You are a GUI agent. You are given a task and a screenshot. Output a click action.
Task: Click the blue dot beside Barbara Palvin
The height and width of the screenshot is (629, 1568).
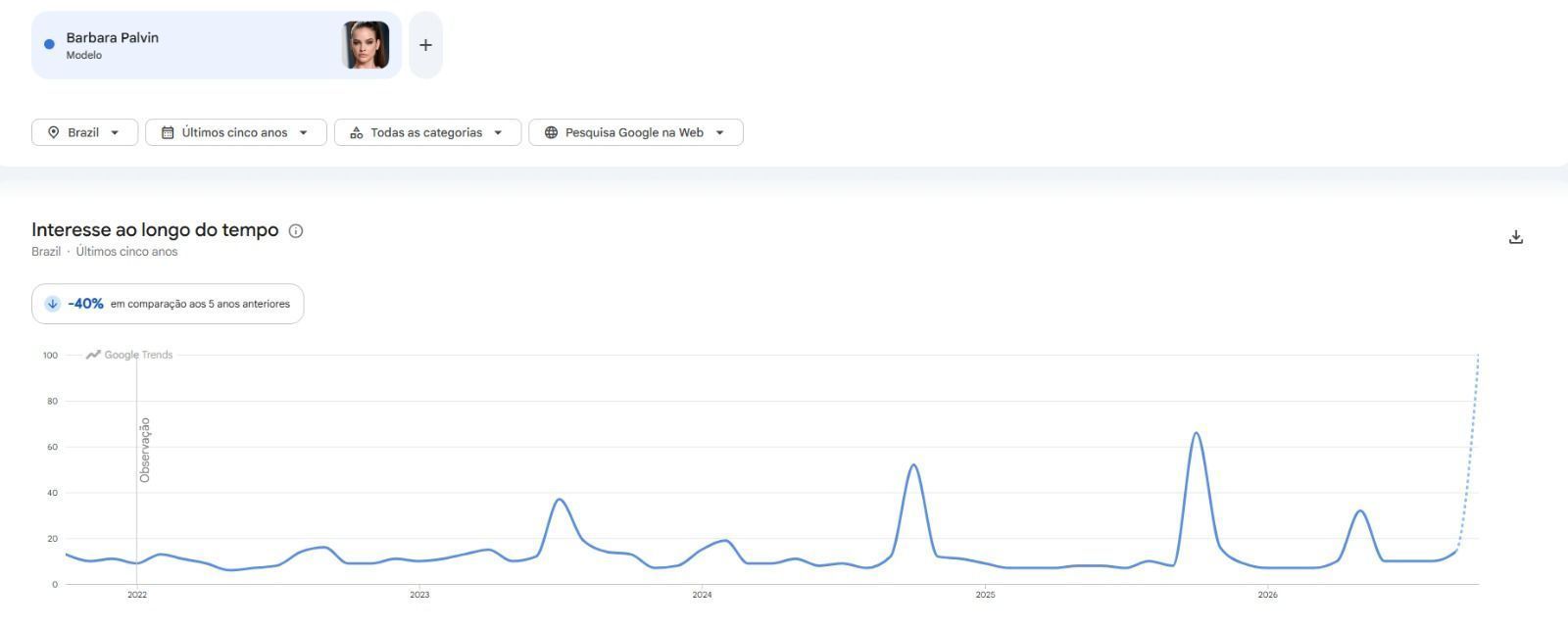49,44
